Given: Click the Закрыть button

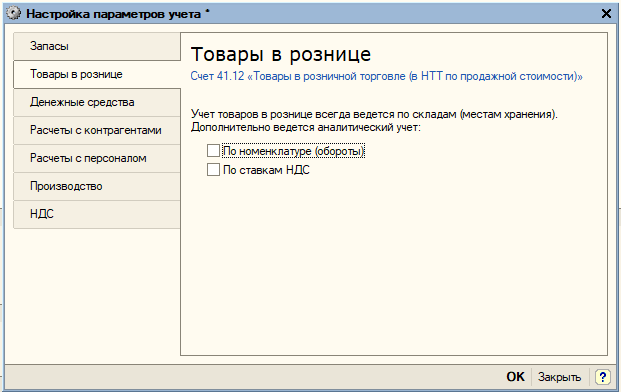Looking at the screenshot, I should 559,377.
